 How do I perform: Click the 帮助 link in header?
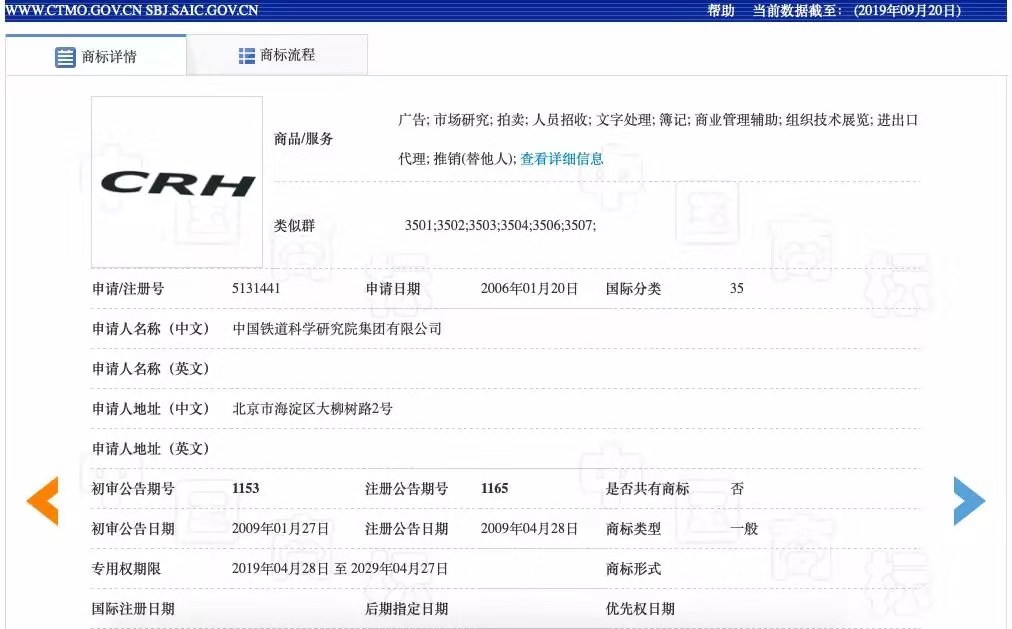(x=721, y=10)
